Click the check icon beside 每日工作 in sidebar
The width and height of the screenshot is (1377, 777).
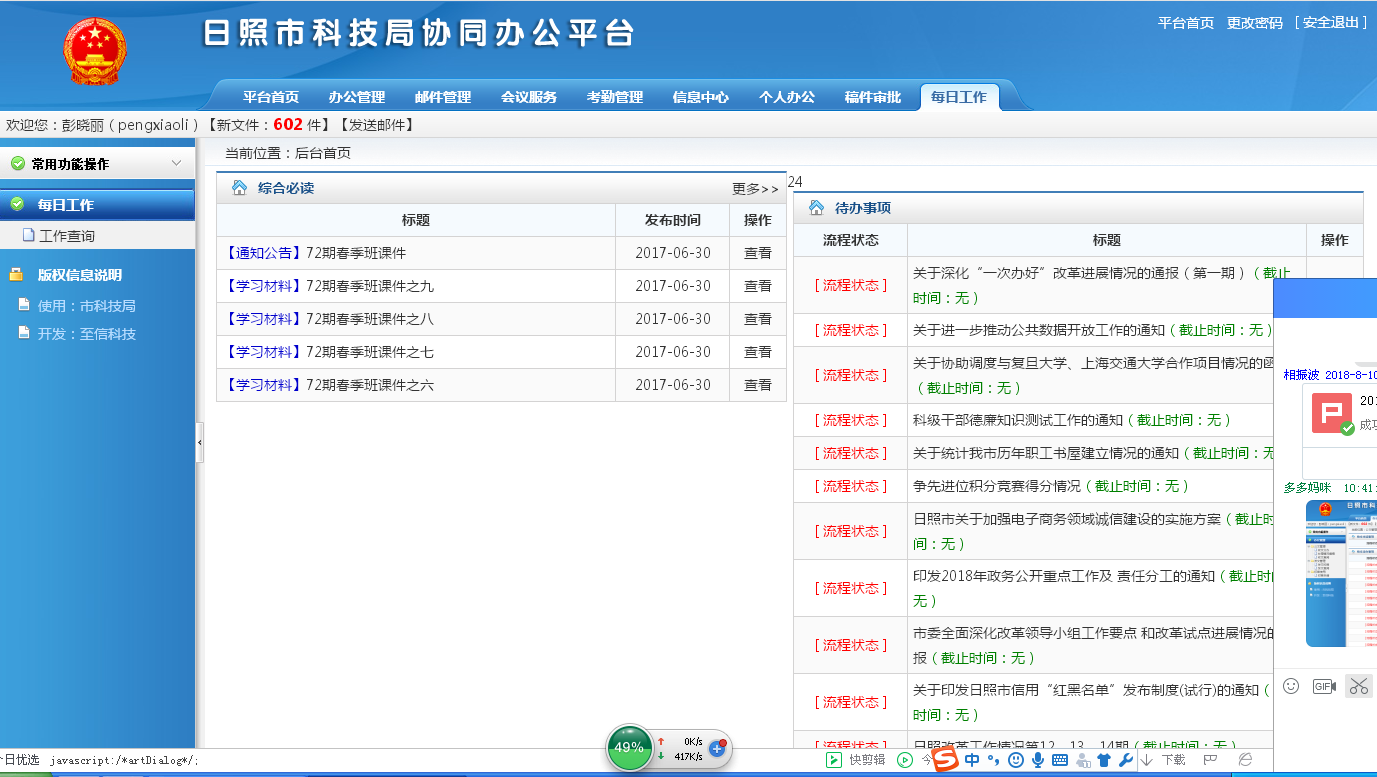(17, 204)
